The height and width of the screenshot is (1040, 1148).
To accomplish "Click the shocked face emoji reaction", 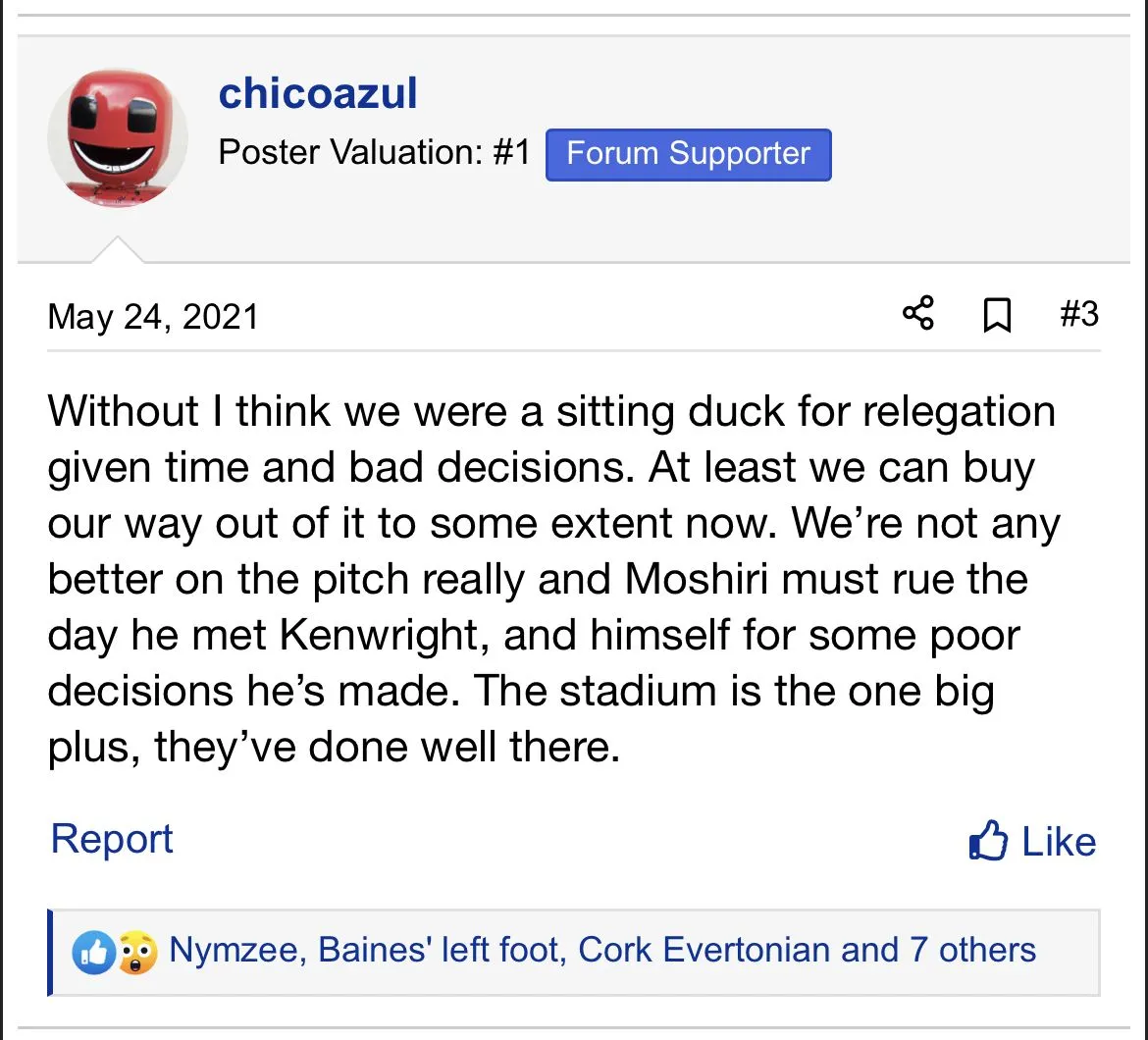I will (136, 952).
